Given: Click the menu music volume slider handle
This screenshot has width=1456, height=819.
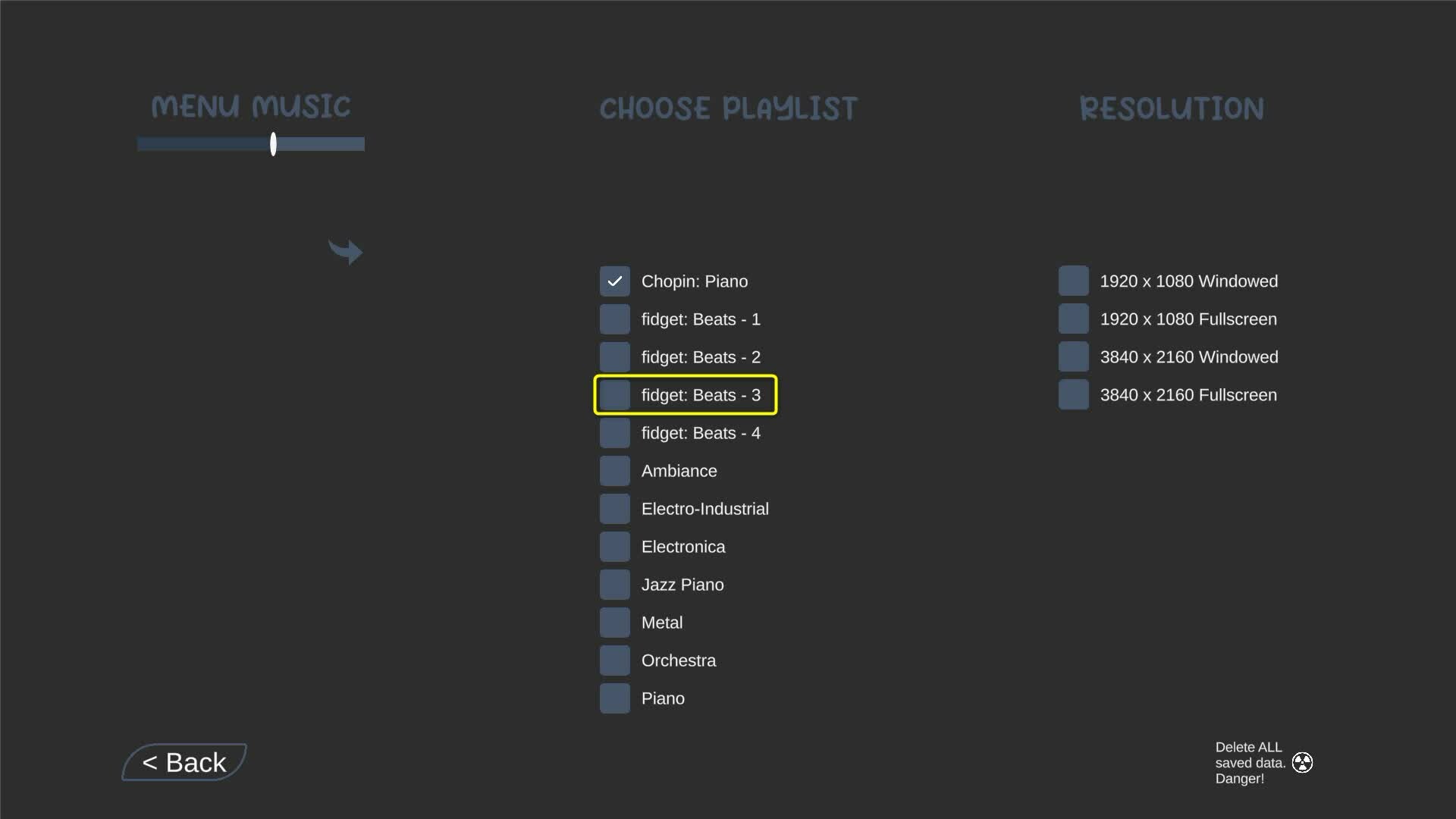Looking at the screenshot, I should click(273, 144).
